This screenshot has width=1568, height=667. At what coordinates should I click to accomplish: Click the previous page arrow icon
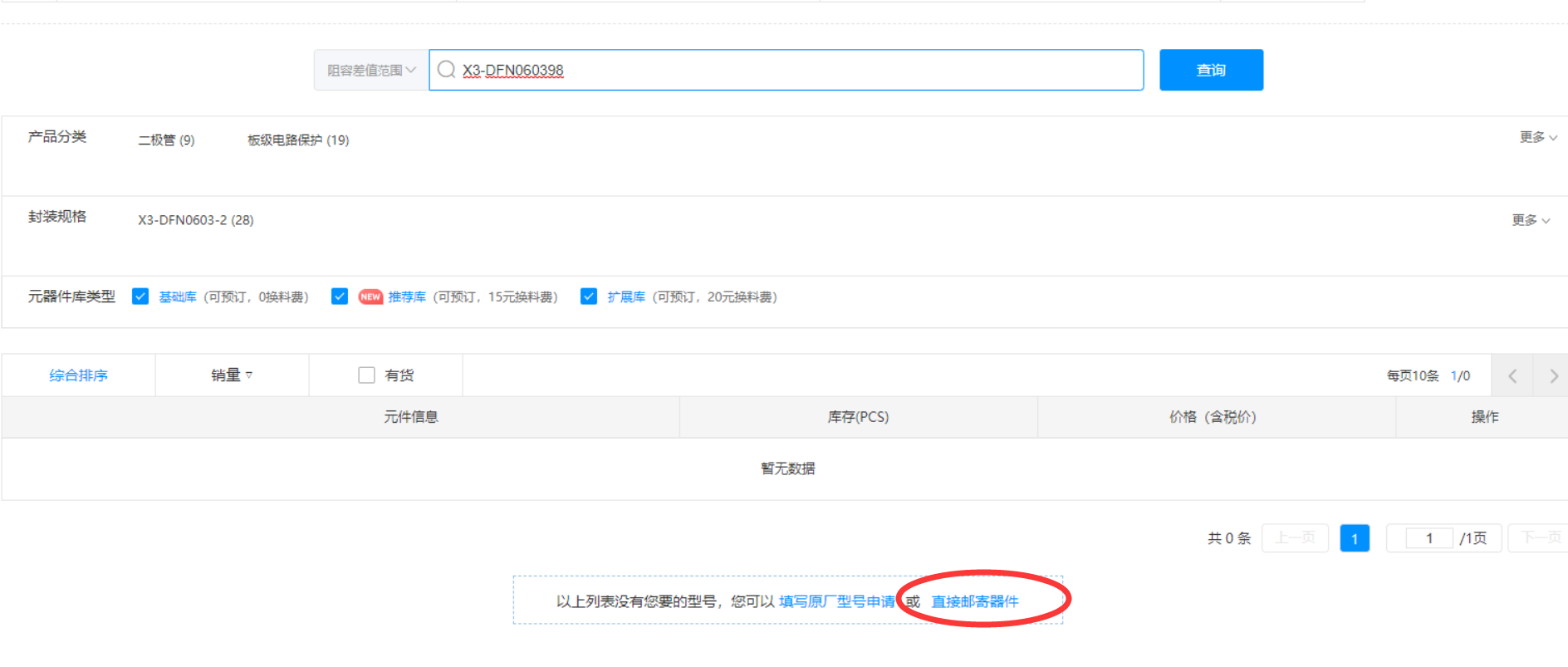pyautogui.click(x=1512, y=376)
